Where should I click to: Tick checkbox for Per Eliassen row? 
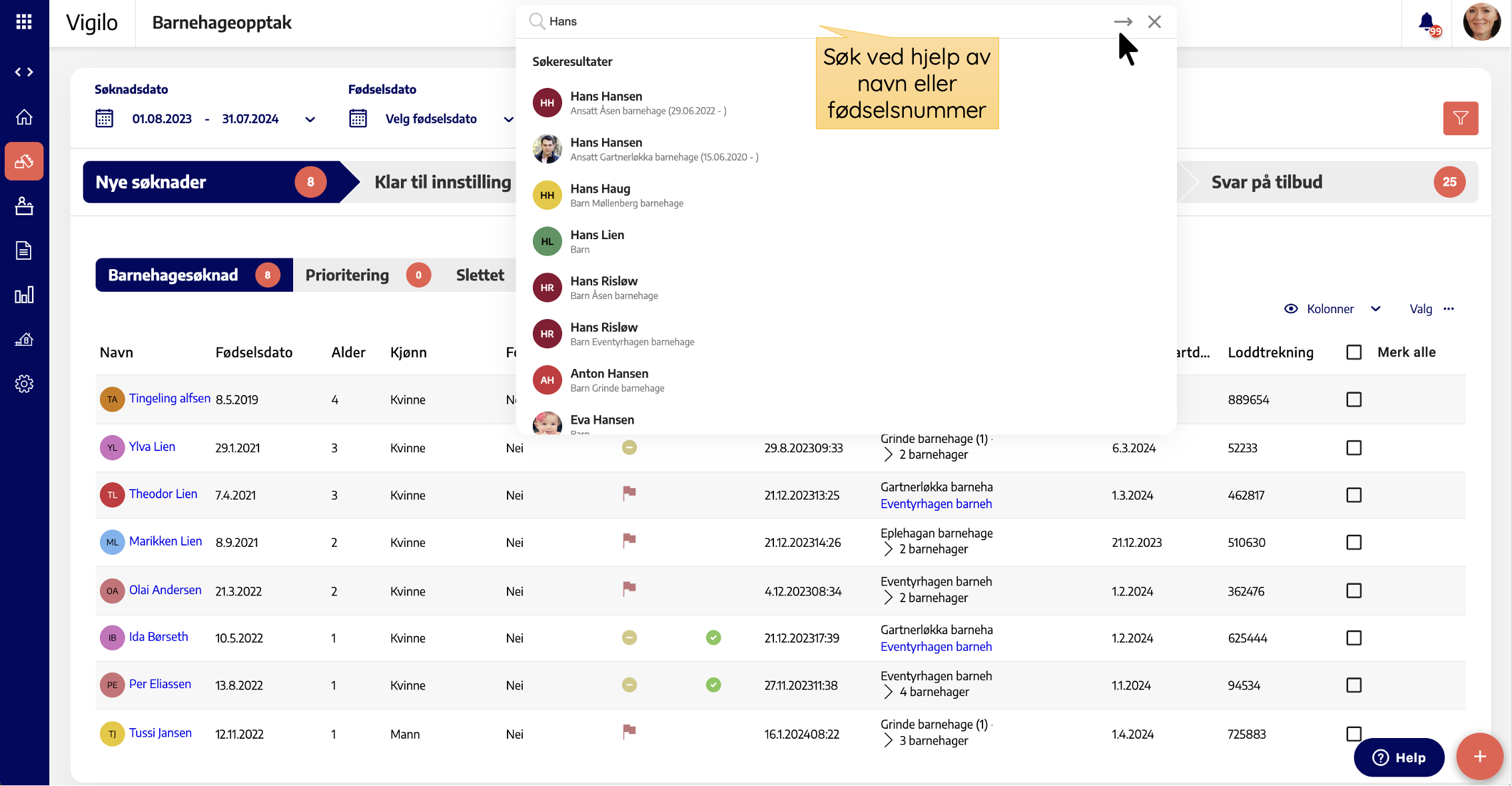click(1354, 685)
